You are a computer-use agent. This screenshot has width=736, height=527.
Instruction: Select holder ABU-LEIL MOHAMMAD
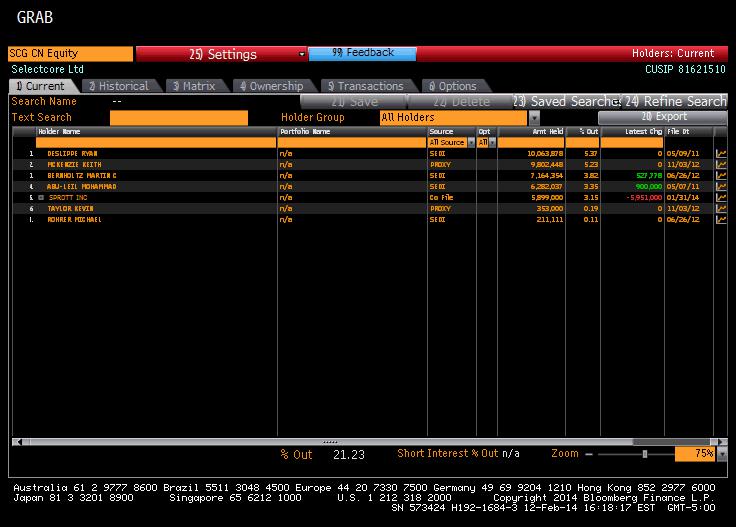tap(82, 187)
